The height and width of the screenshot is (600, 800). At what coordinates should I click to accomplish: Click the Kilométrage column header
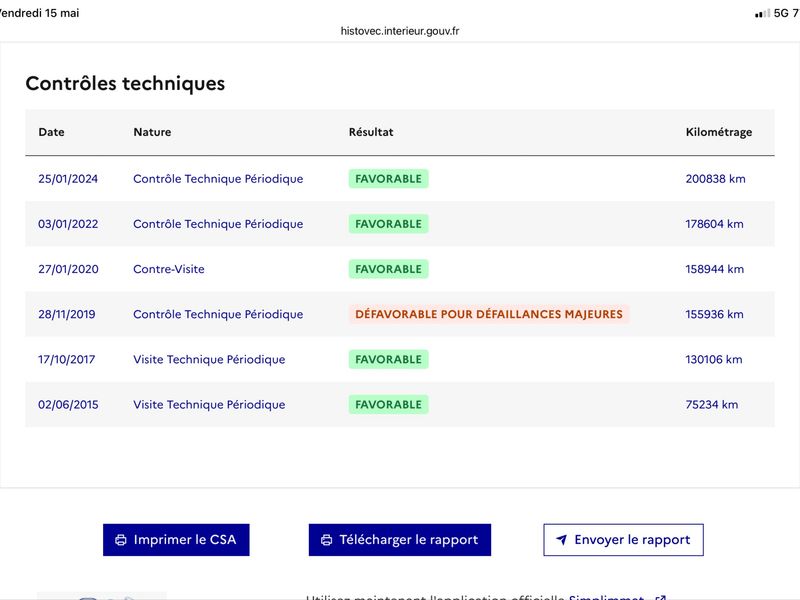tap(718, 132)
